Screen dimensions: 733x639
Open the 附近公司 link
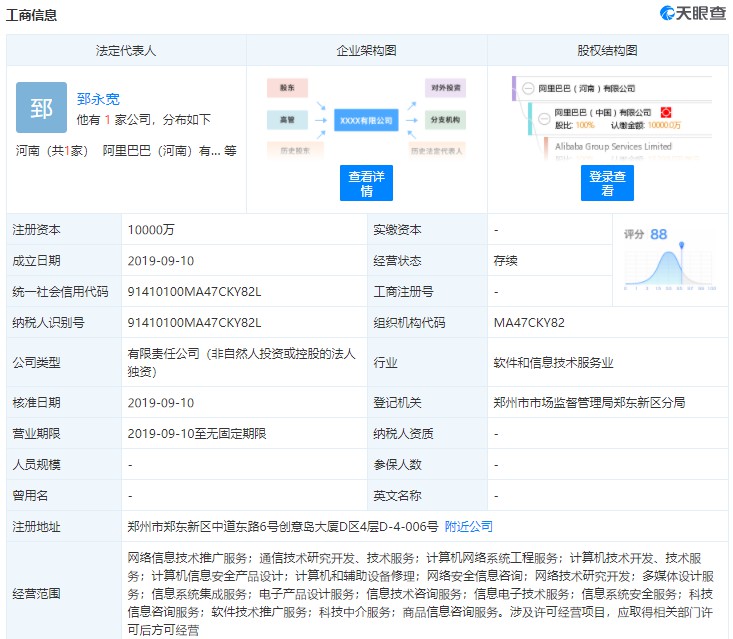pos(468,526)
